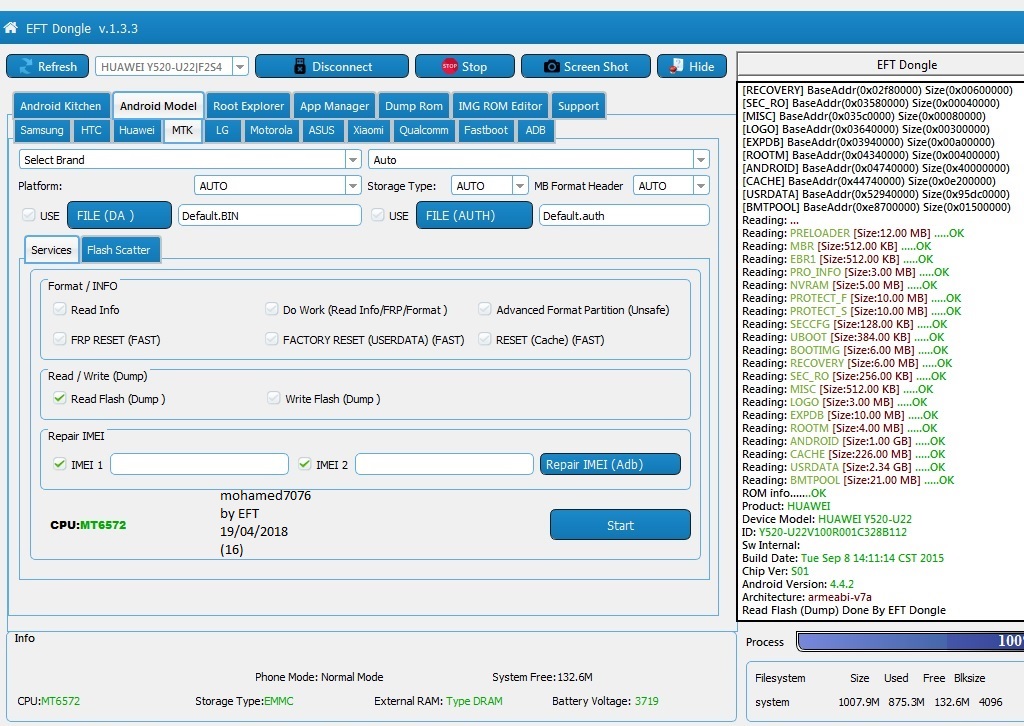
Task: Open the App Manager tab
Action: 334,106
